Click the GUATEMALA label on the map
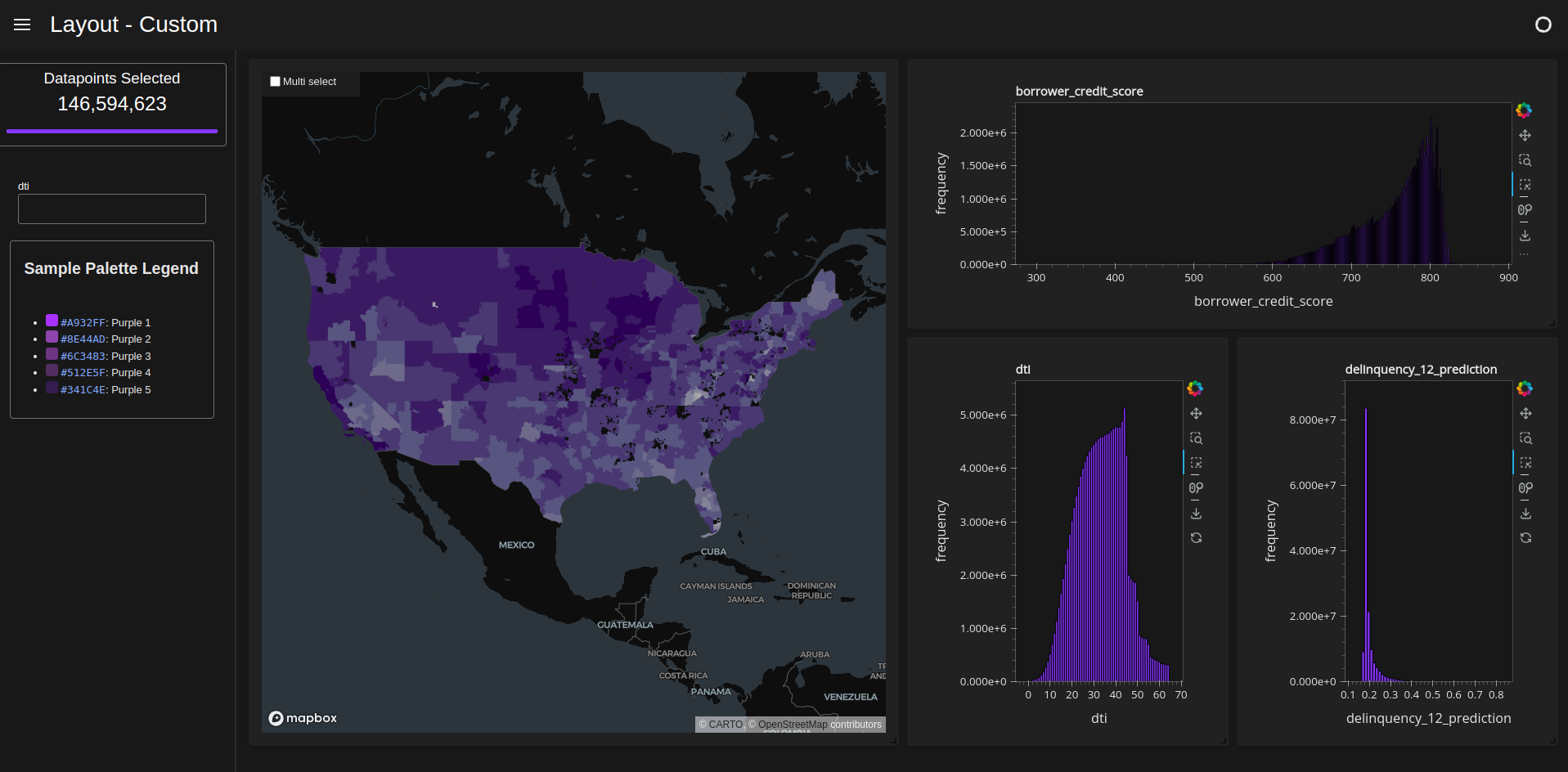This screenshot has height=772, width=1568. point(626,625)
